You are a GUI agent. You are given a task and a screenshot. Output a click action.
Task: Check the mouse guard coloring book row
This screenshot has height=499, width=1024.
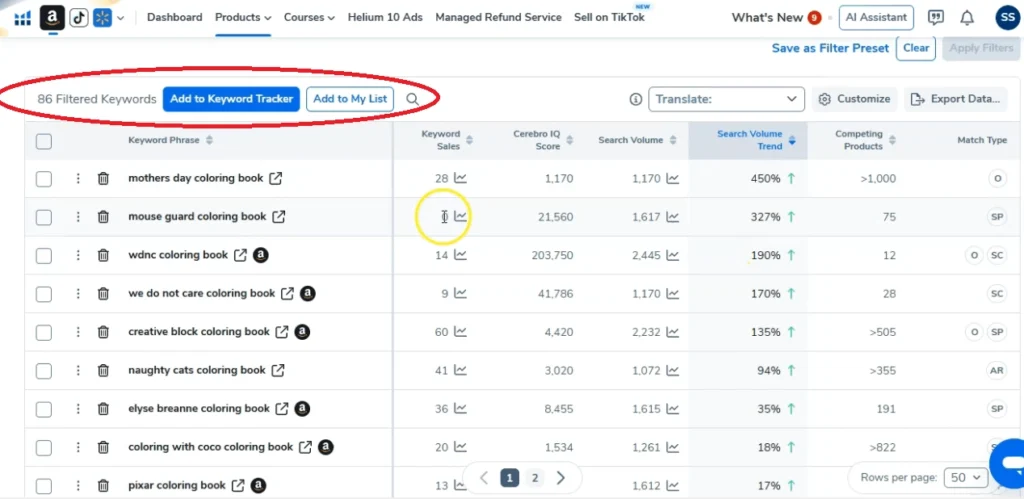(x=44, y=217)
